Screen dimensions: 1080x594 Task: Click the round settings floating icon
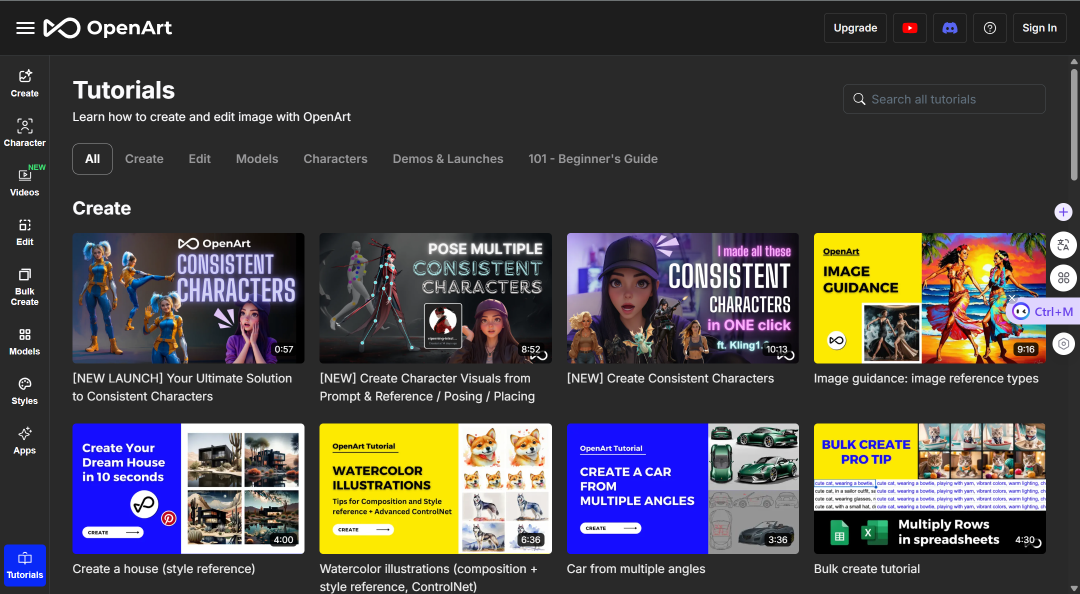(x=1063, y=343)
